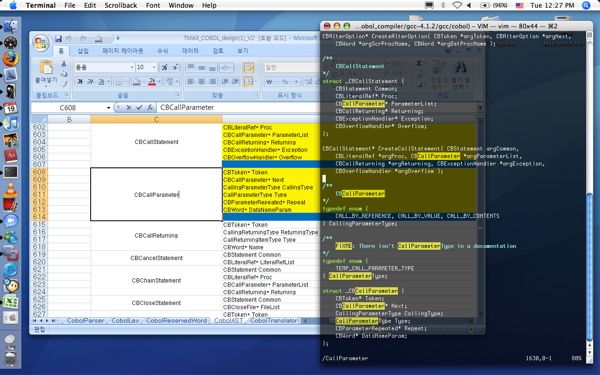Click the Terminal icon in the dock
Image resolution: width=600 pixels, height=375 pixels.
coord(10,172)
